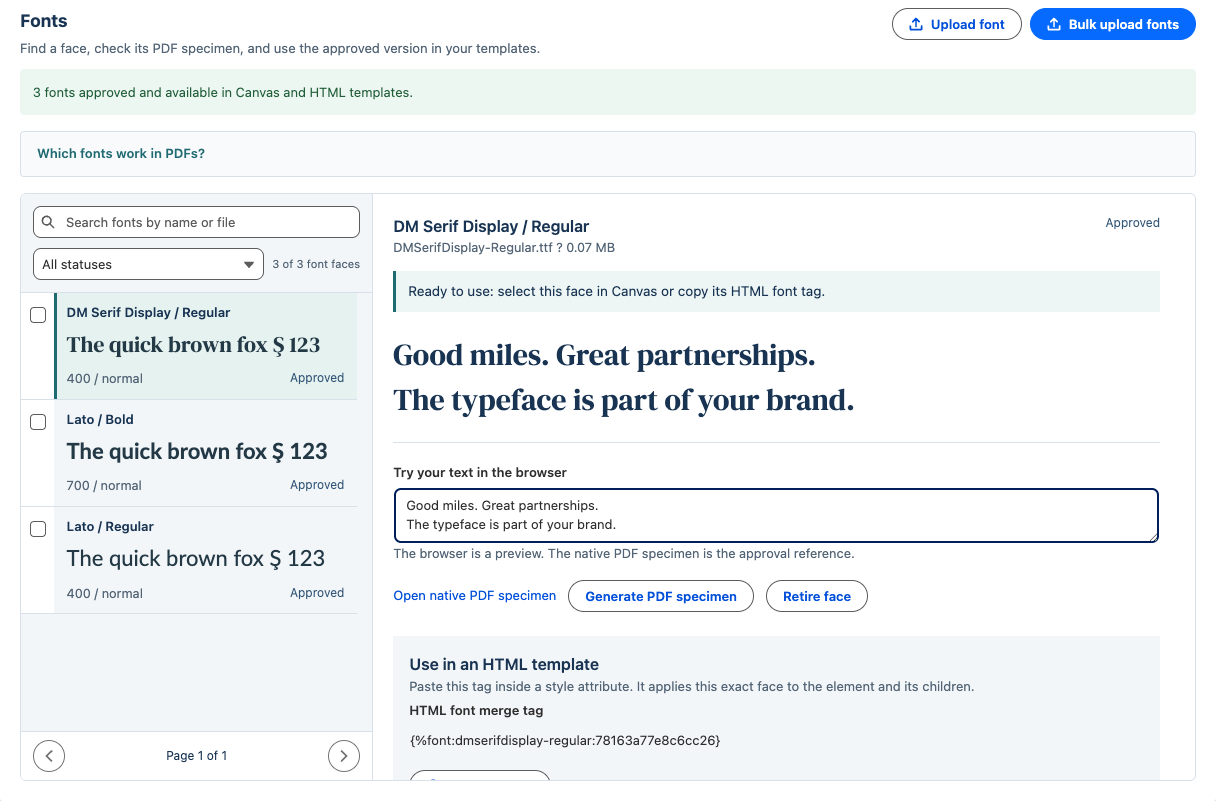Click the 'Use in an HTML template' heading

[x=504, y=664]
